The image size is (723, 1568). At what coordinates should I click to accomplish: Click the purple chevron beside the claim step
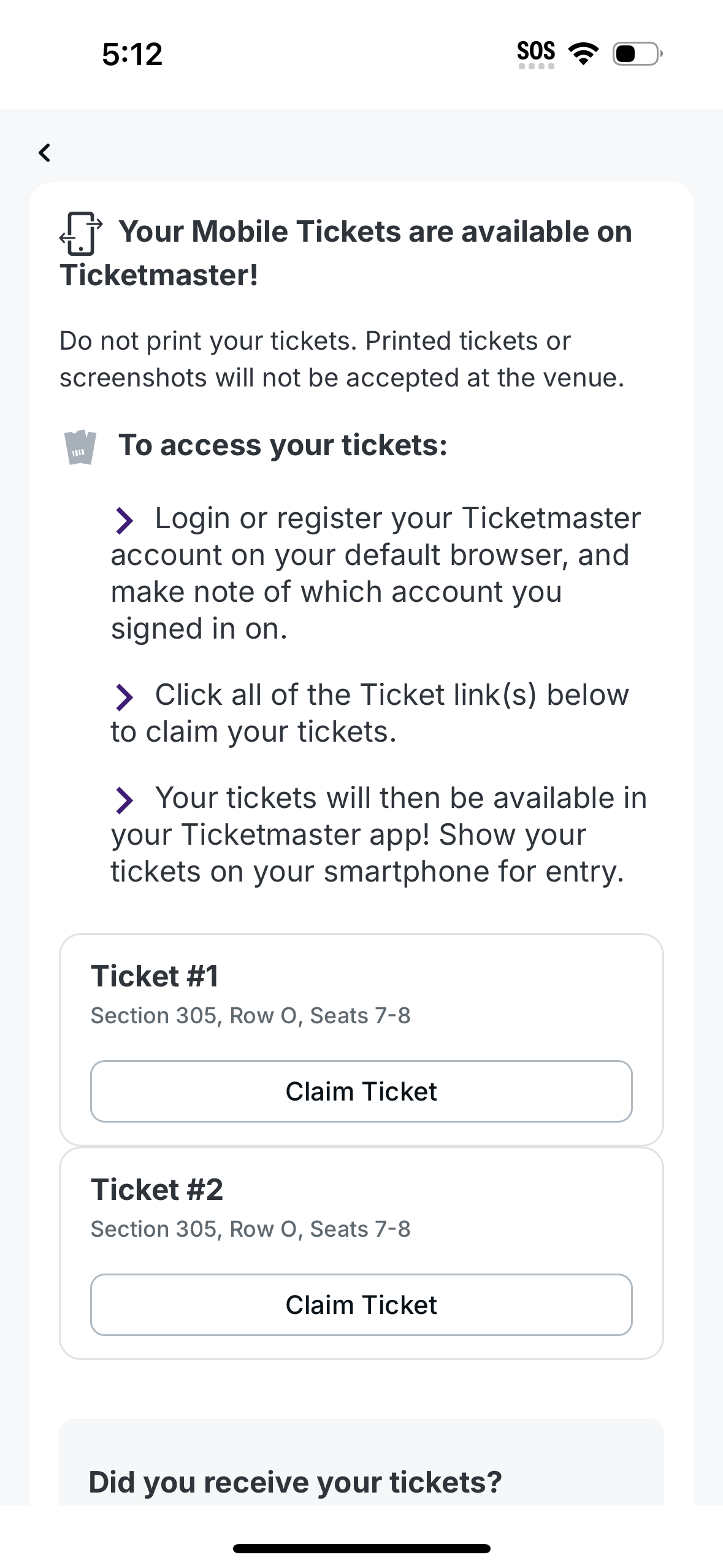[126, 696]
